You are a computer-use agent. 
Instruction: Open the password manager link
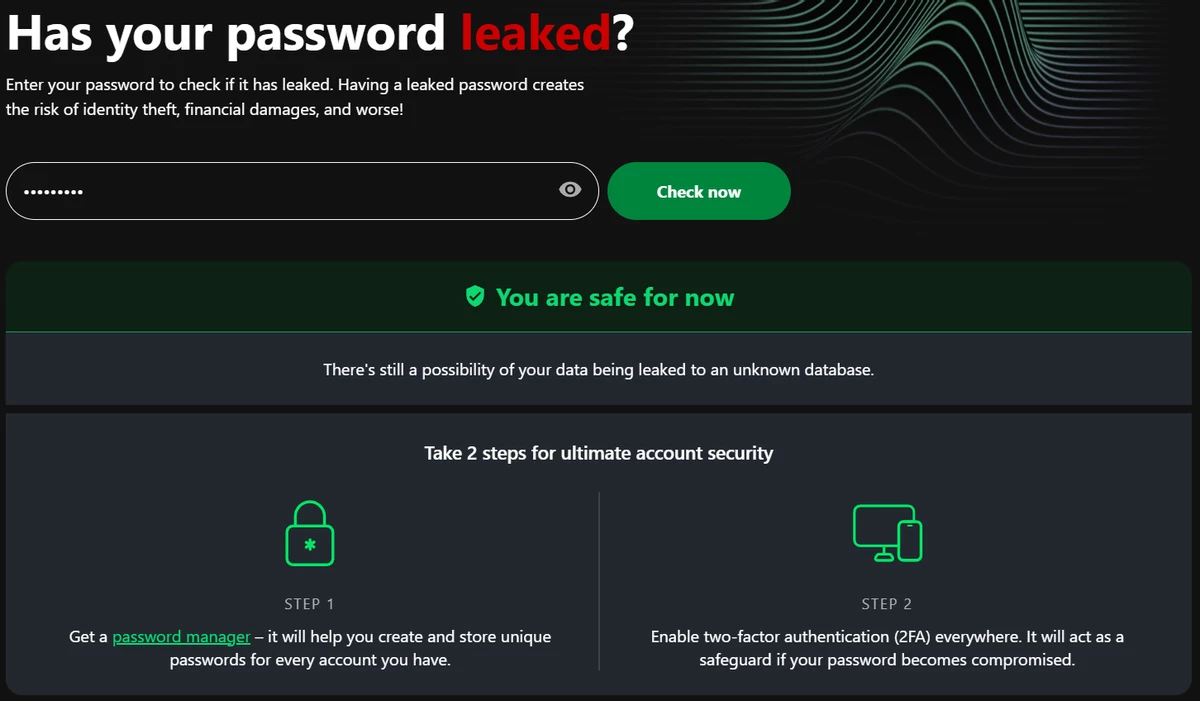(x=181, y=636)
